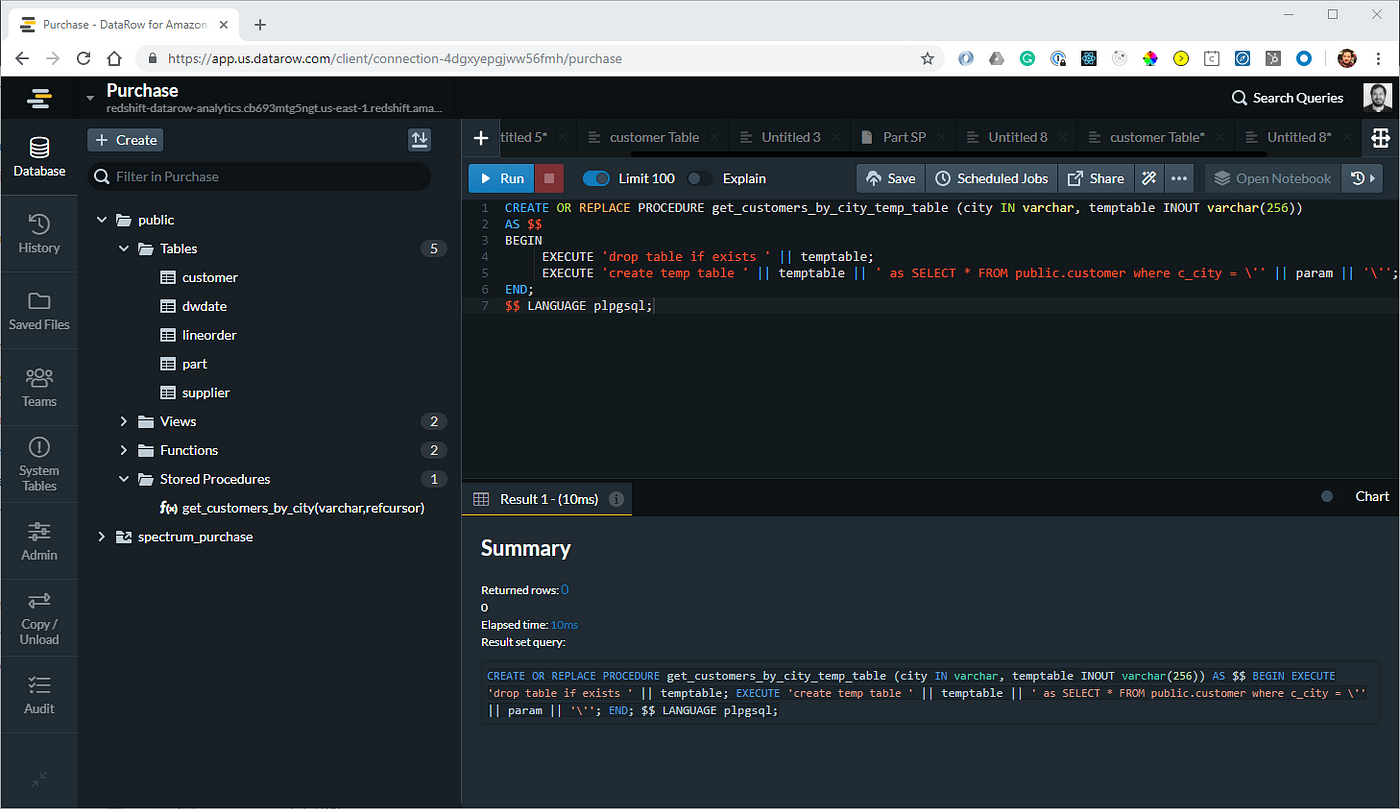Click the split layout icon beside tabs
Screen dimensions: 1400x809
tap(1380, 137)
